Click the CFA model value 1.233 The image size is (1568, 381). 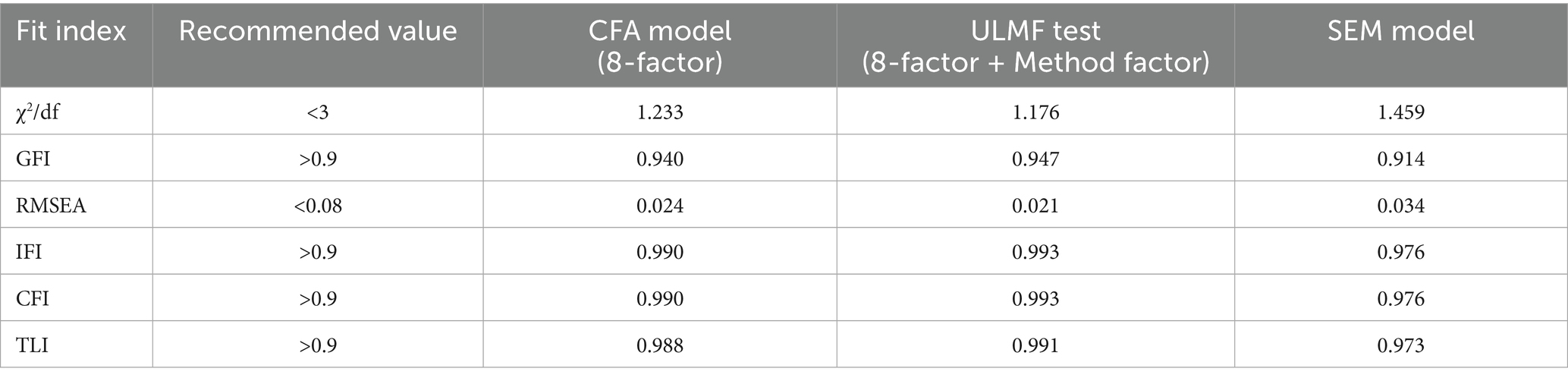click(x=660, y=112)
